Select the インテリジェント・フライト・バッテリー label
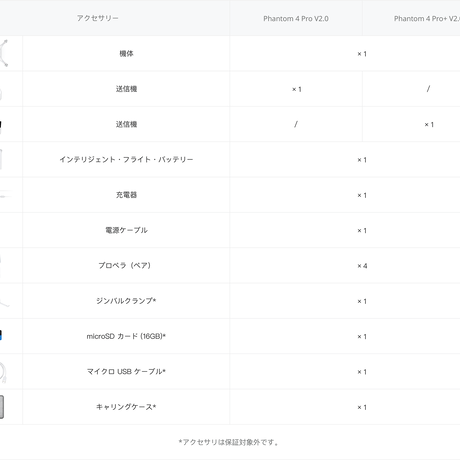This screenshot has height=460, width=460. tap(126, 160)
